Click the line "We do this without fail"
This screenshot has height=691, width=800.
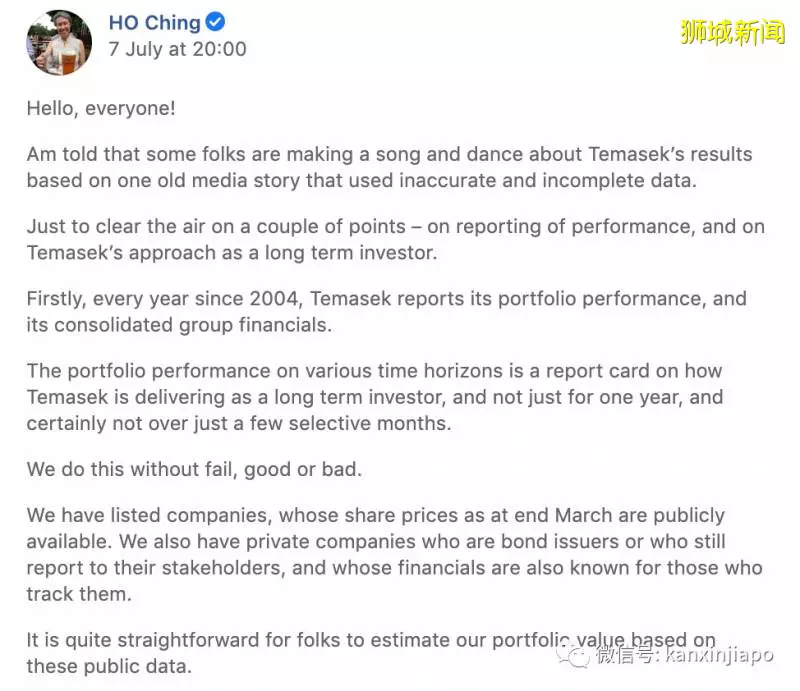point(194,470)
